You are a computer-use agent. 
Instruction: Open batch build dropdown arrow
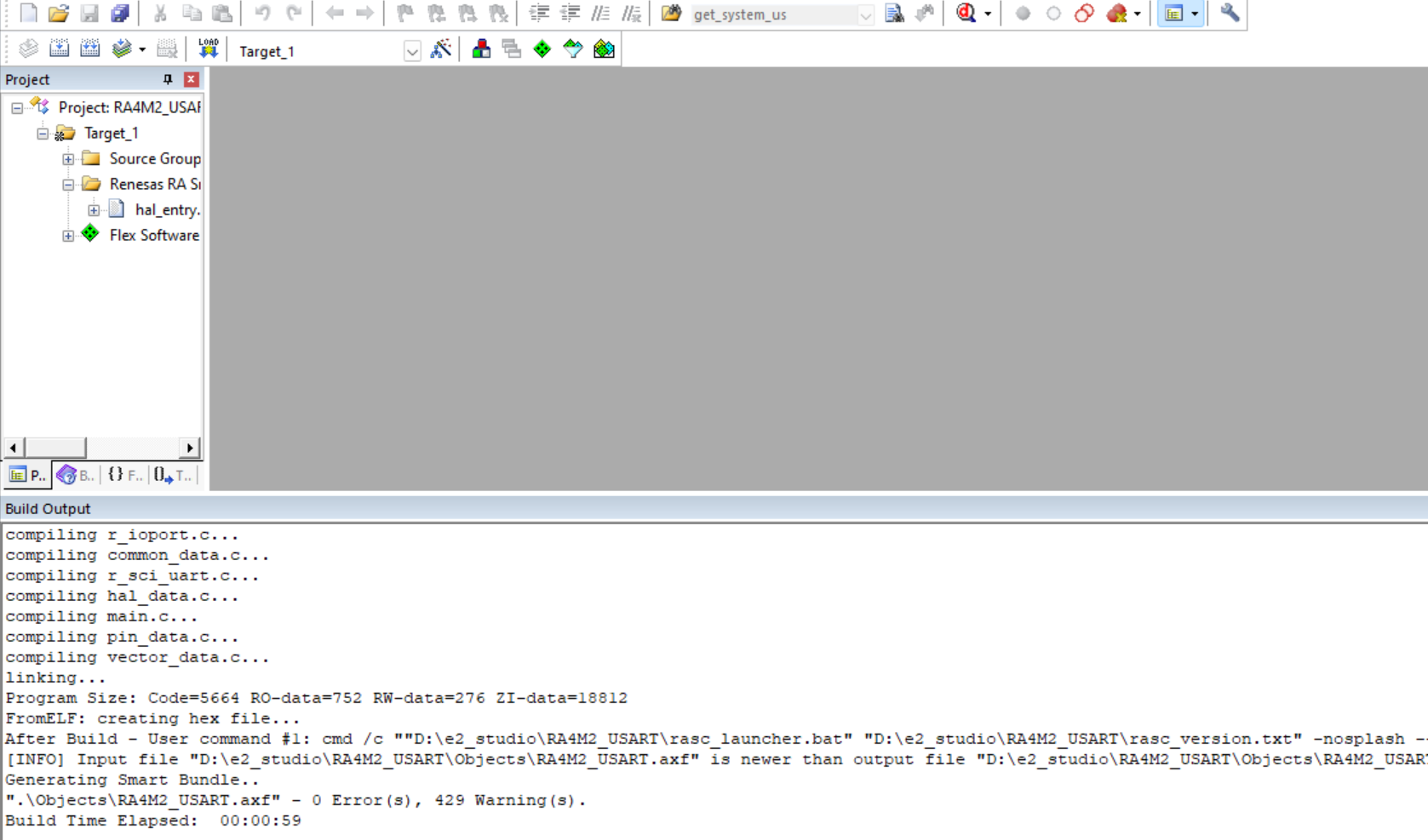coord(141,49)
